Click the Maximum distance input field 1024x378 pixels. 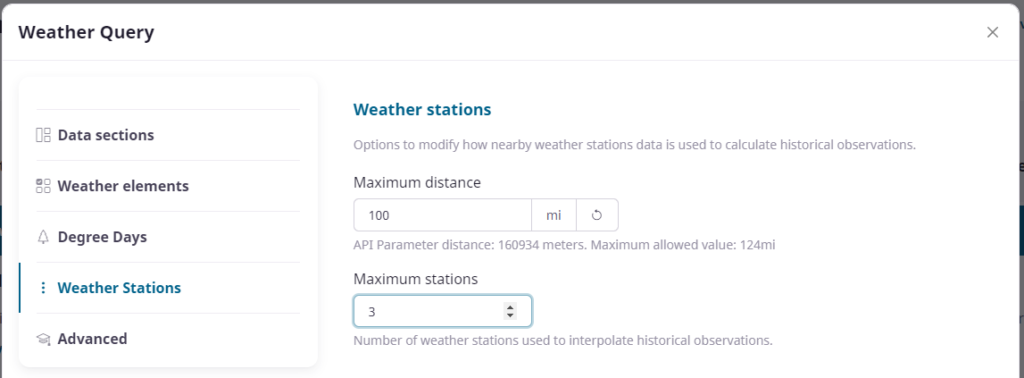point(443,215)
